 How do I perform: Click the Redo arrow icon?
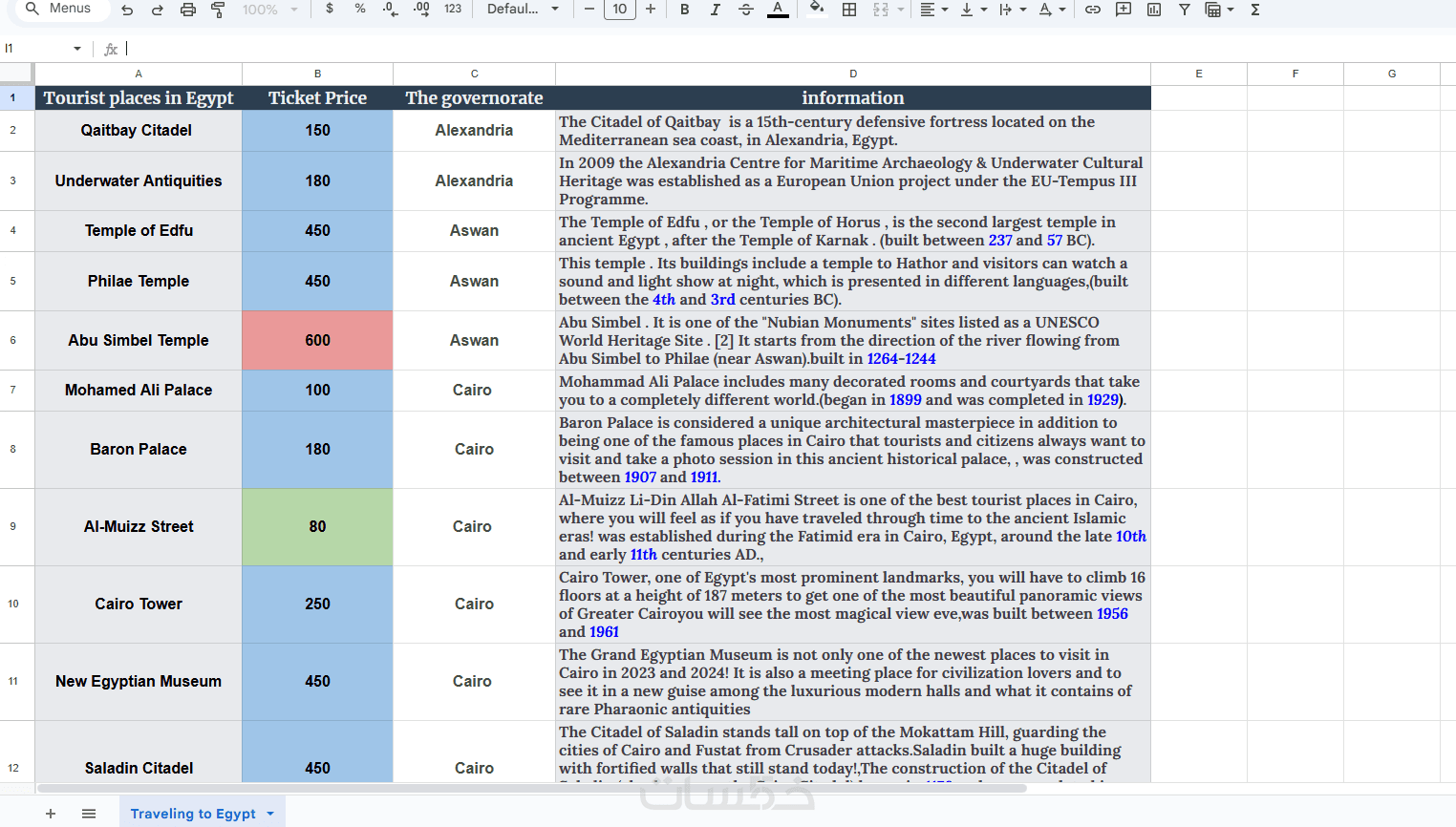[158, 10]
